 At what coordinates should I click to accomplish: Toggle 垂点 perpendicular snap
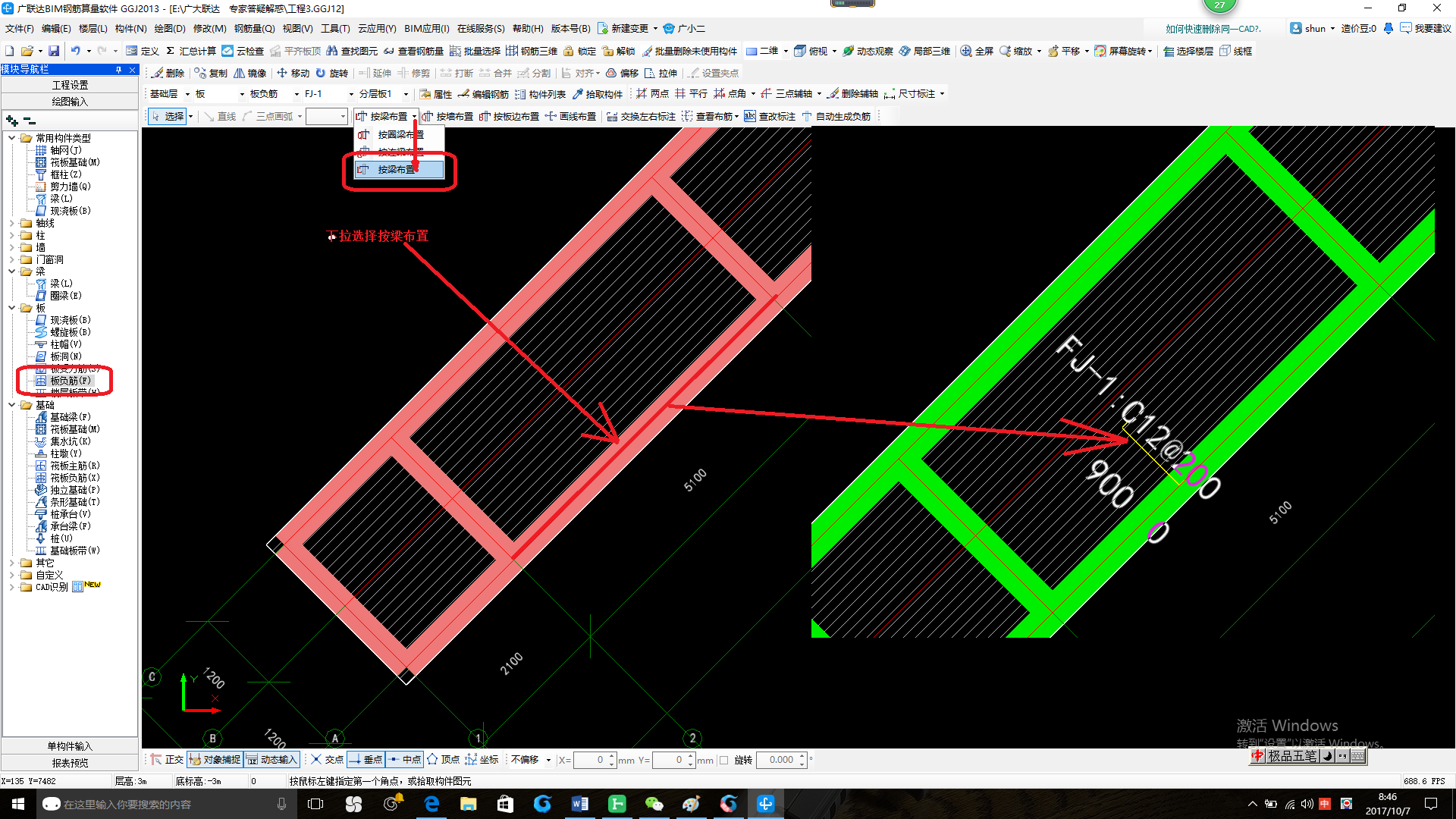366,759
